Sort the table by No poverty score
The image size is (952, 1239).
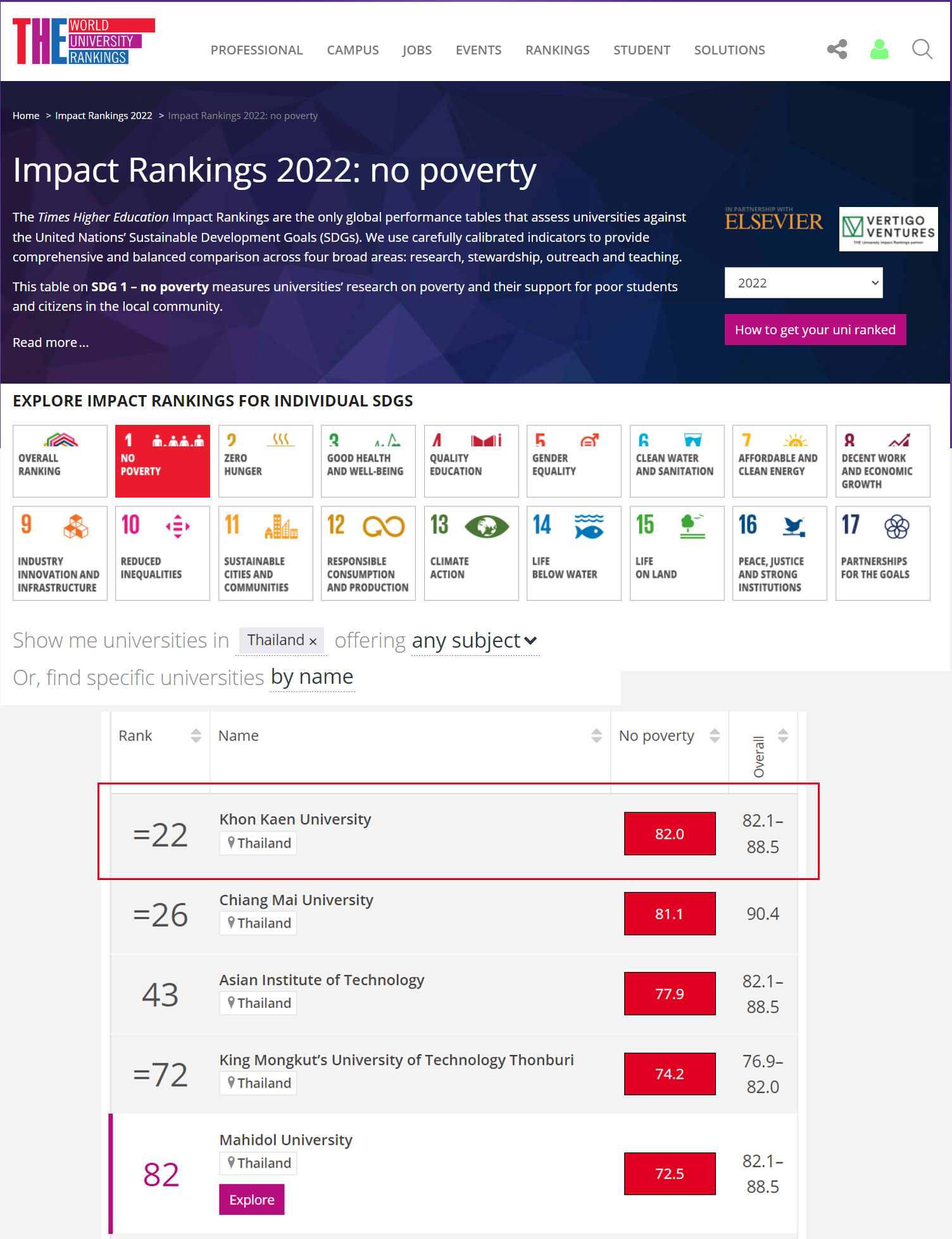pos(715,736)
